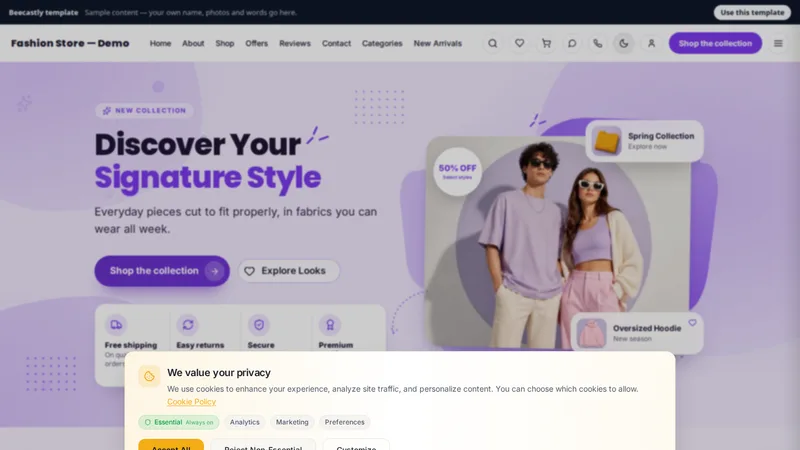Click header Shop the collection button

pyautogui.click(x=715, y=43)
